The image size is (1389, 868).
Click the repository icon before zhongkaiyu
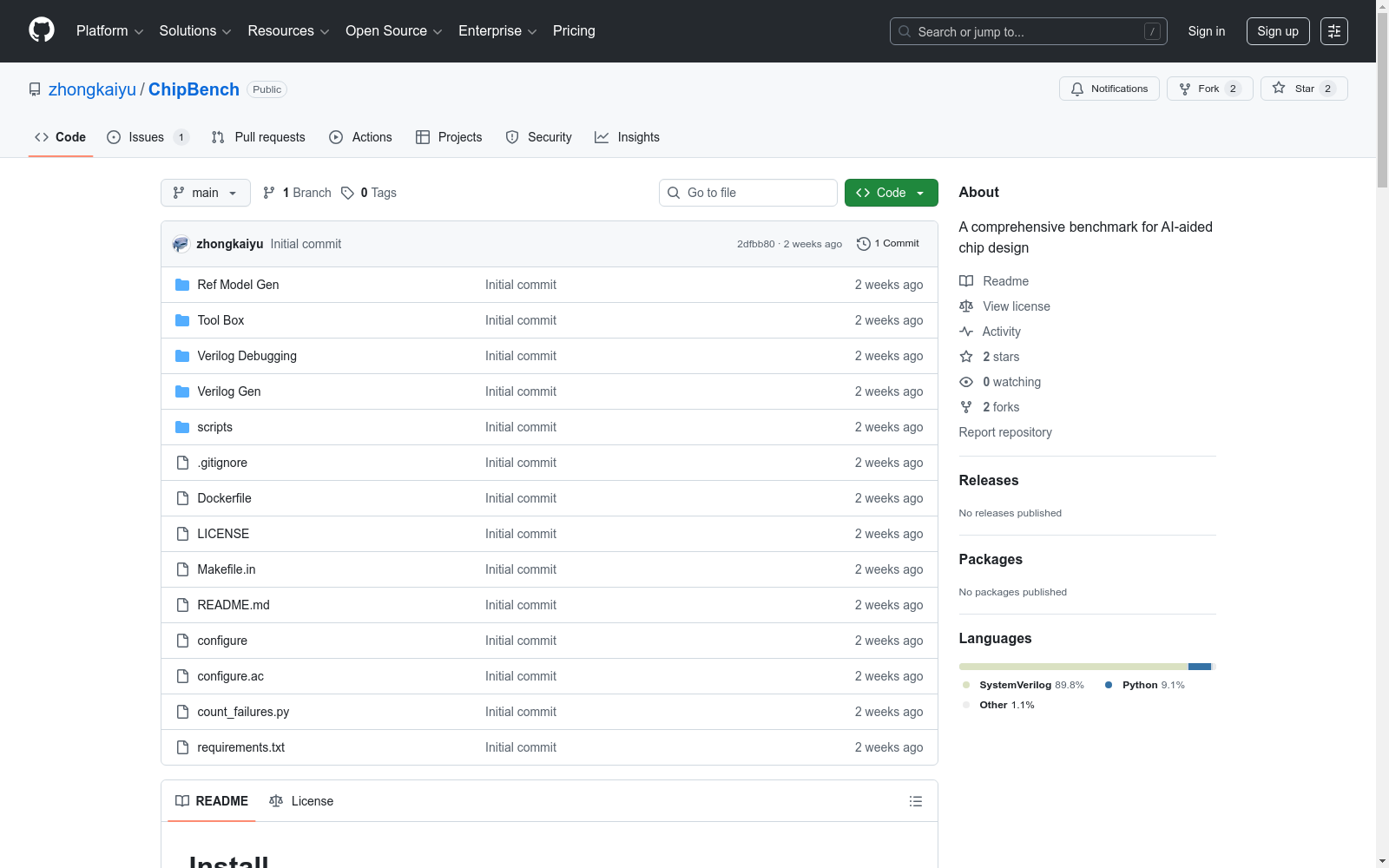35,89
